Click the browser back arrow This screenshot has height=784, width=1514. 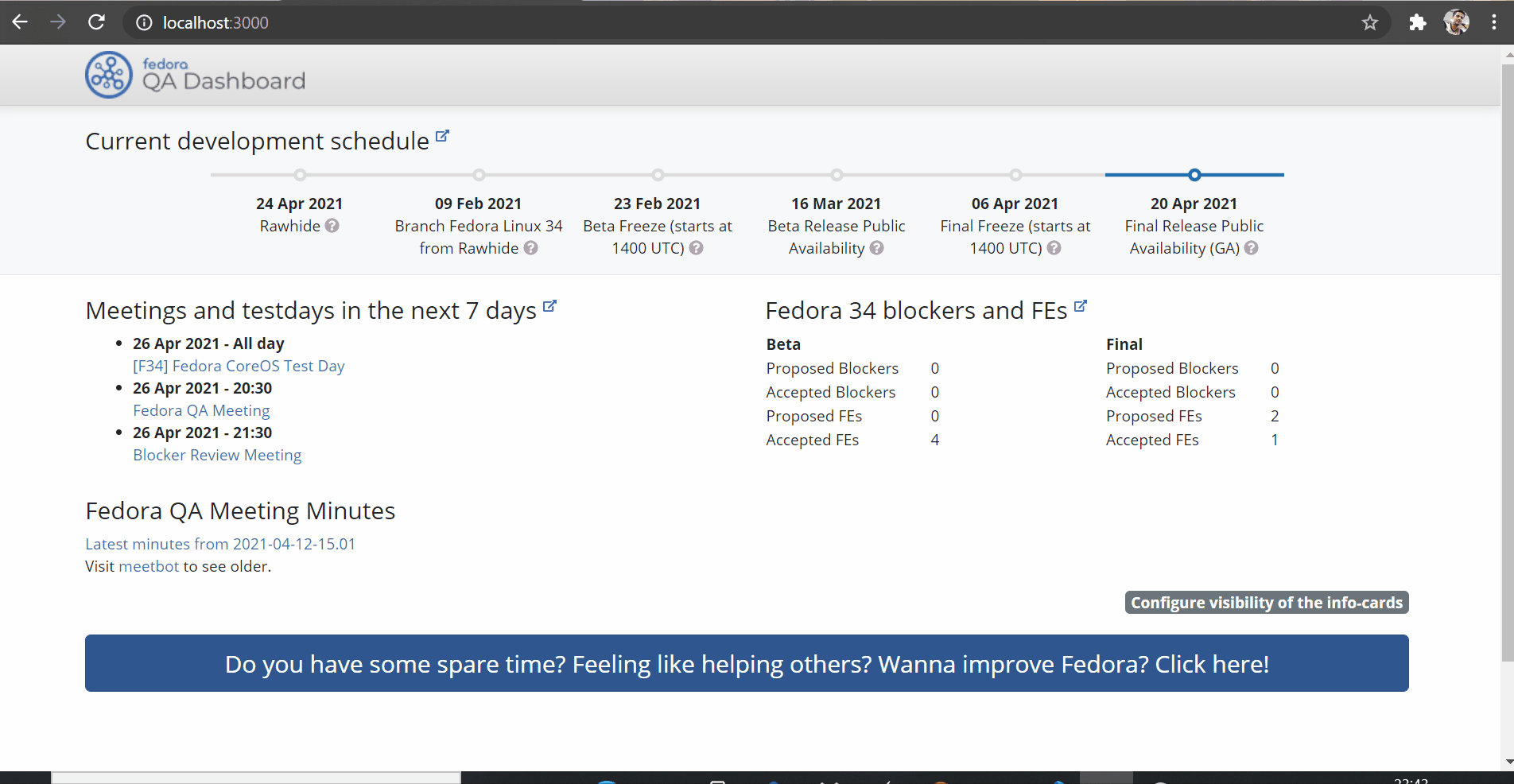coord(20,22)
